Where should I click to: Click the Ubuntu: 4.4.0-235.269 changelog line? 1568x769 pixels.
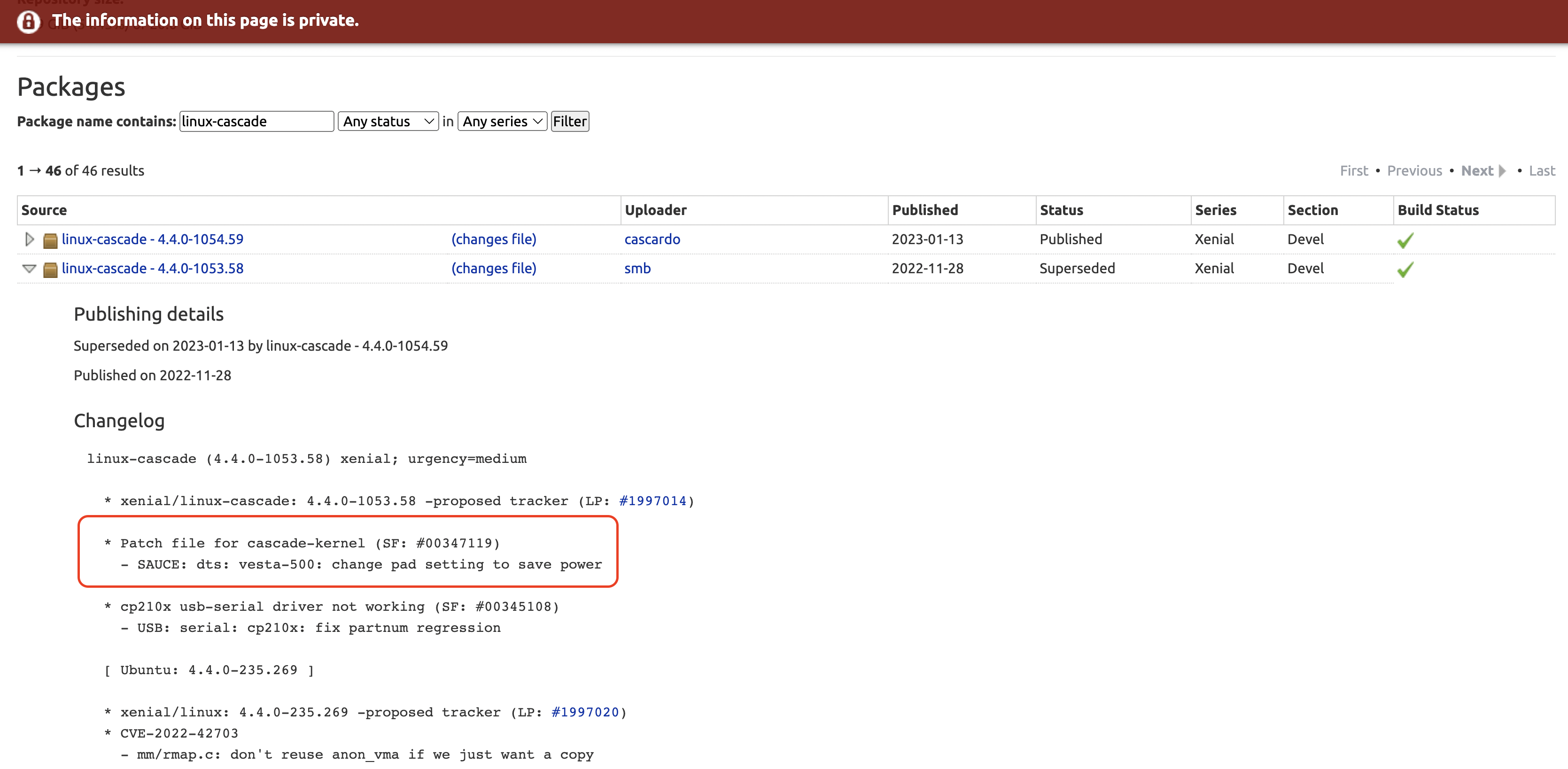click(209, 670)
